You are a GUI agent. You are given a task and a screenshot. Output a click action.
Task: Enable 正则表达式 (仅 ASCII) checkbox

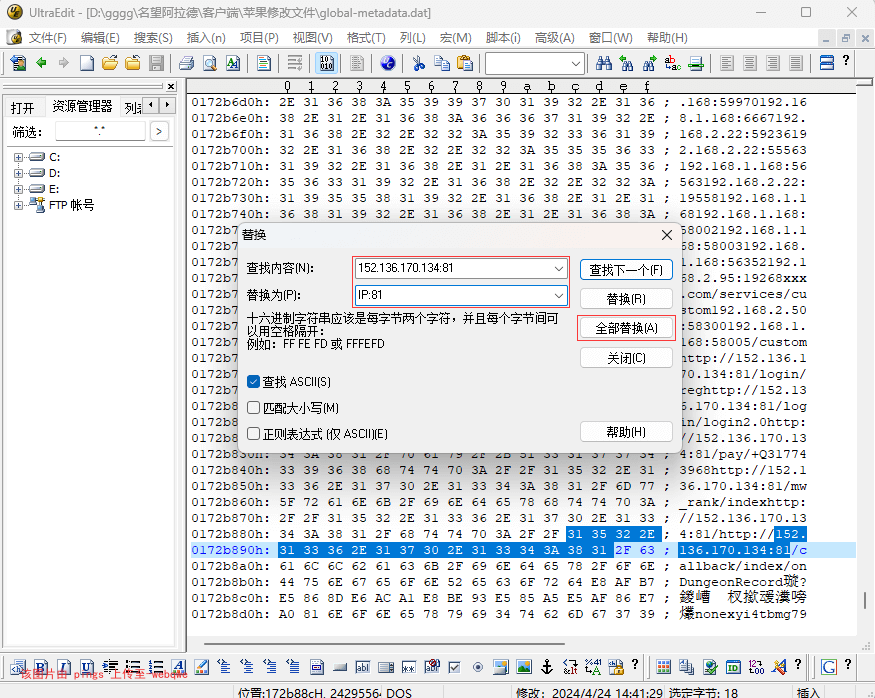[x=253, y=434]
